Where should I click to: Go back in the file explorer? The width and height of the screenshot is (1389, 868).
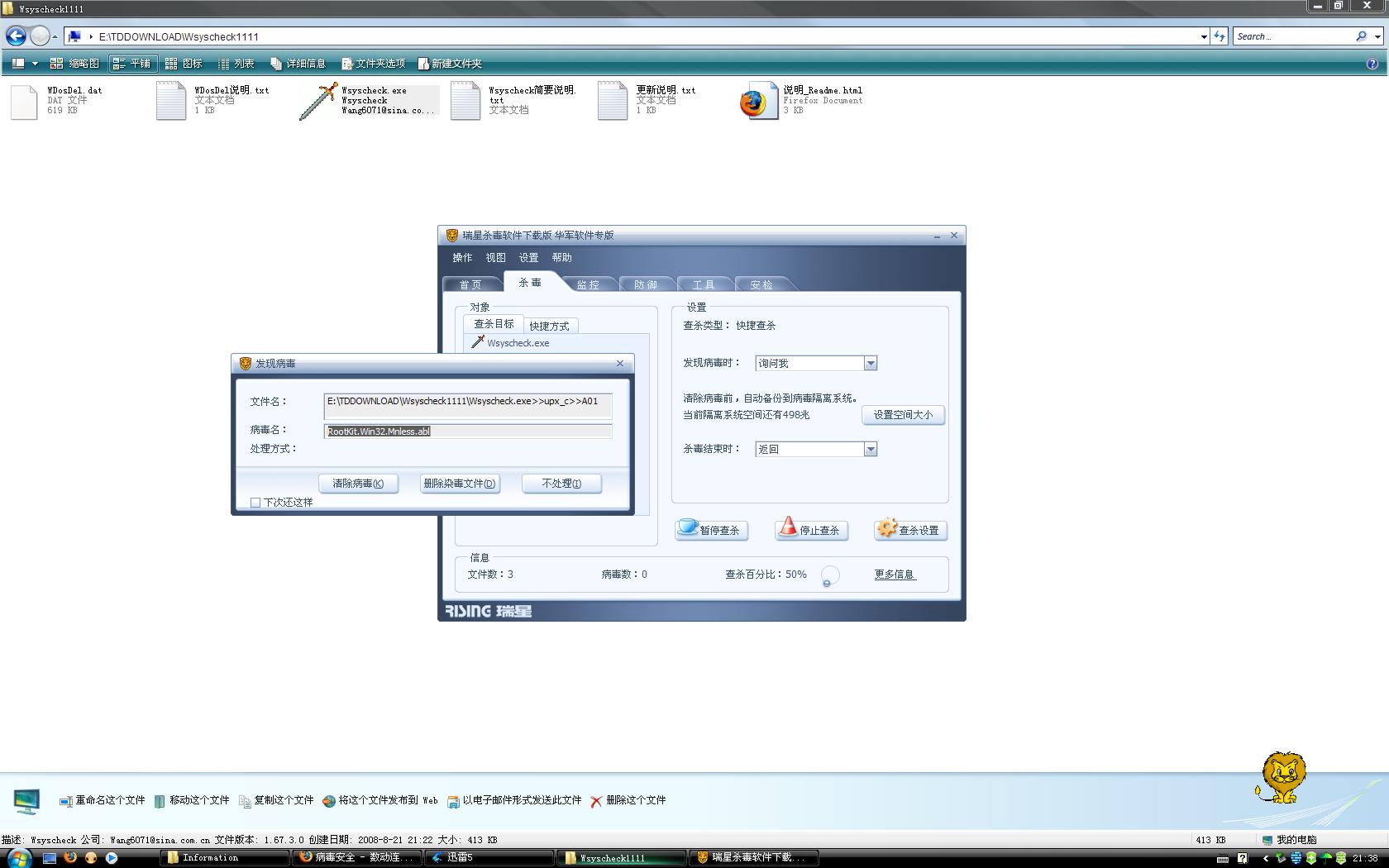click(x=16, y=36)
